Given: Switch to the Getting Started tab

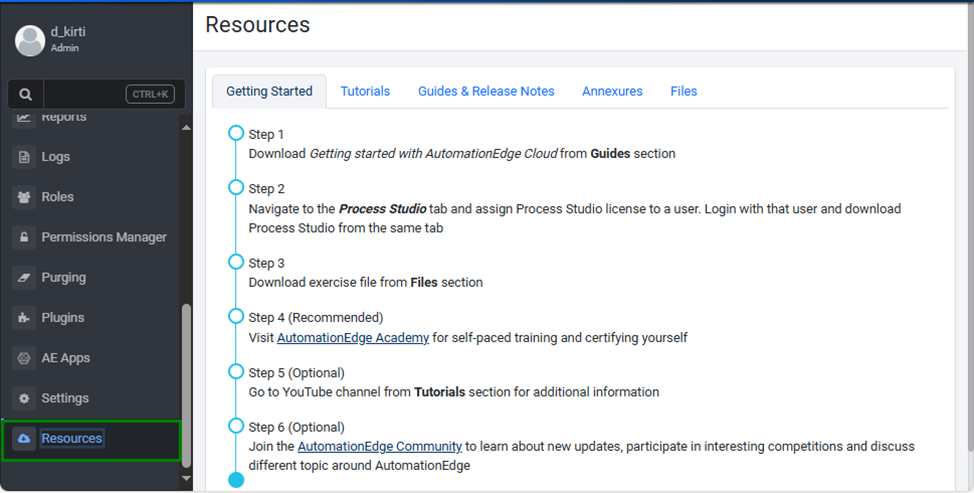Looking at the screenshot, I should (269, 91).
